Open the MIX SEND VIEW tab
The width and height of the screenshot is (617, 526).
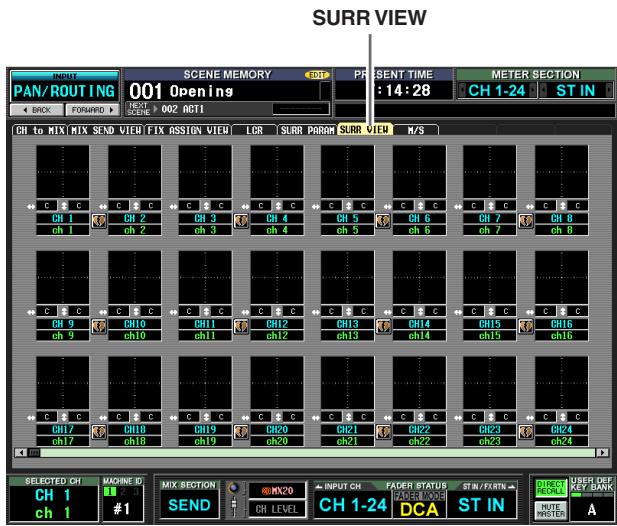click(x=106, y=130)
